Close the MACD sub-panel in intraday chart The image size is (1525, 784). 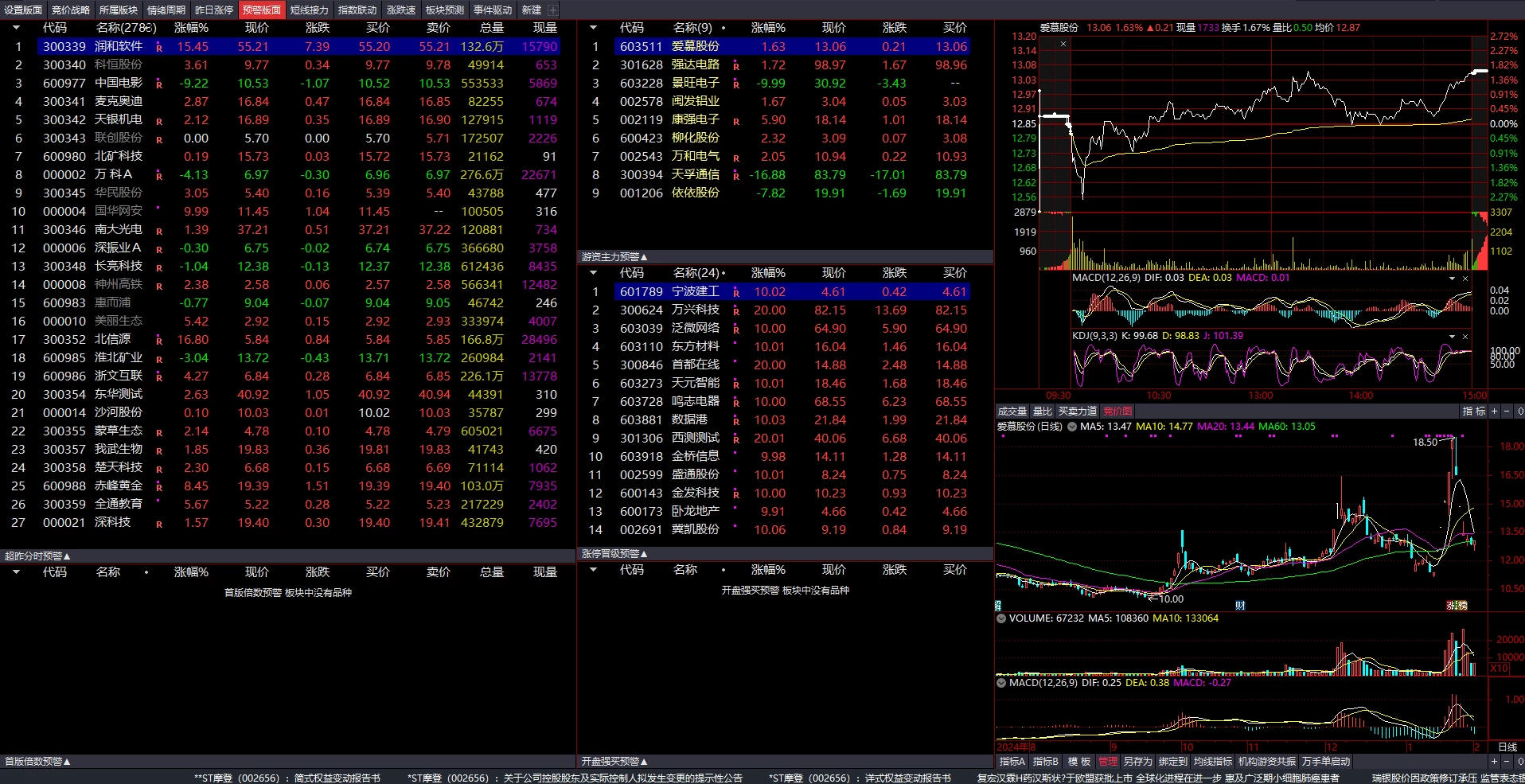pos(1465,279)
